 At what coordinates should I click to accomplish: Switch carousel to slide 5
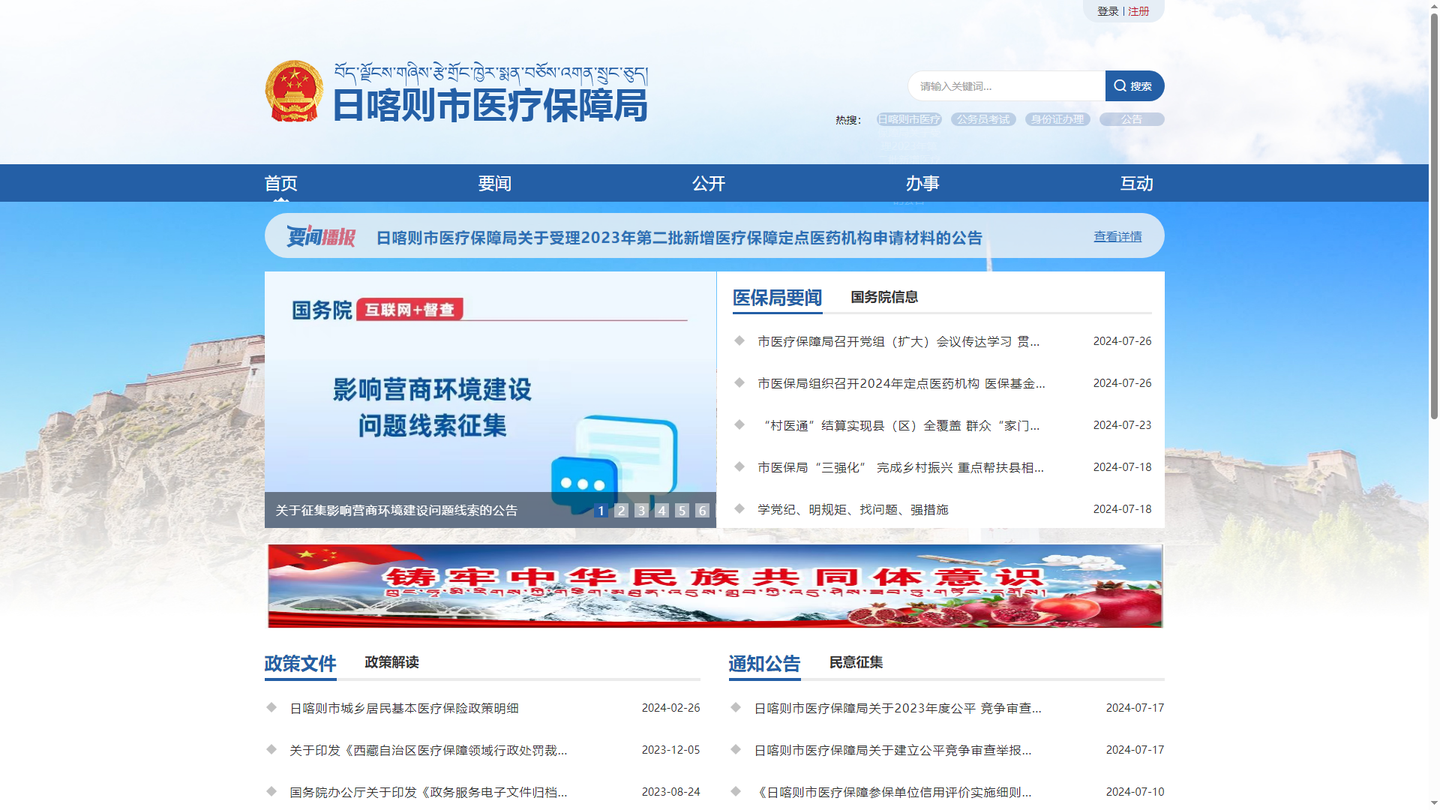click(682, 510)
